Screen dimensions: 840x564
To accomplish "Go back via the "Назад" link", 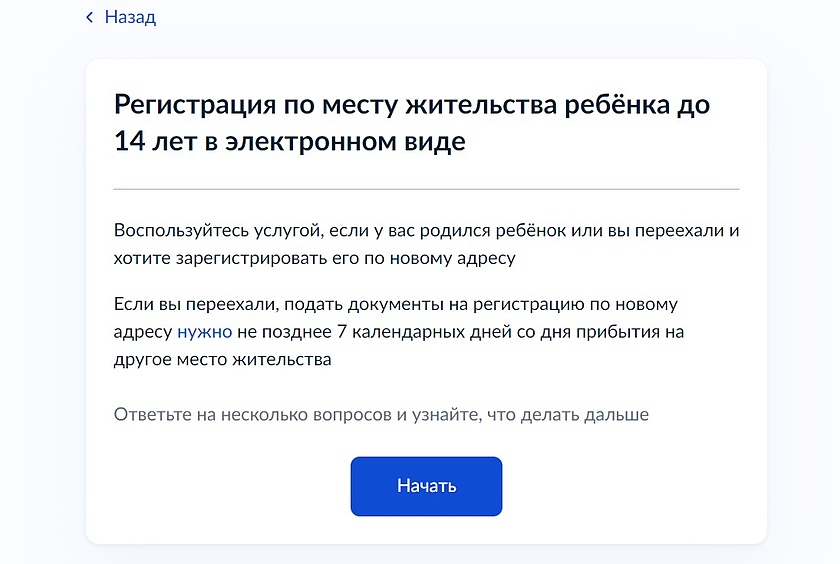I will coord(130,18).
